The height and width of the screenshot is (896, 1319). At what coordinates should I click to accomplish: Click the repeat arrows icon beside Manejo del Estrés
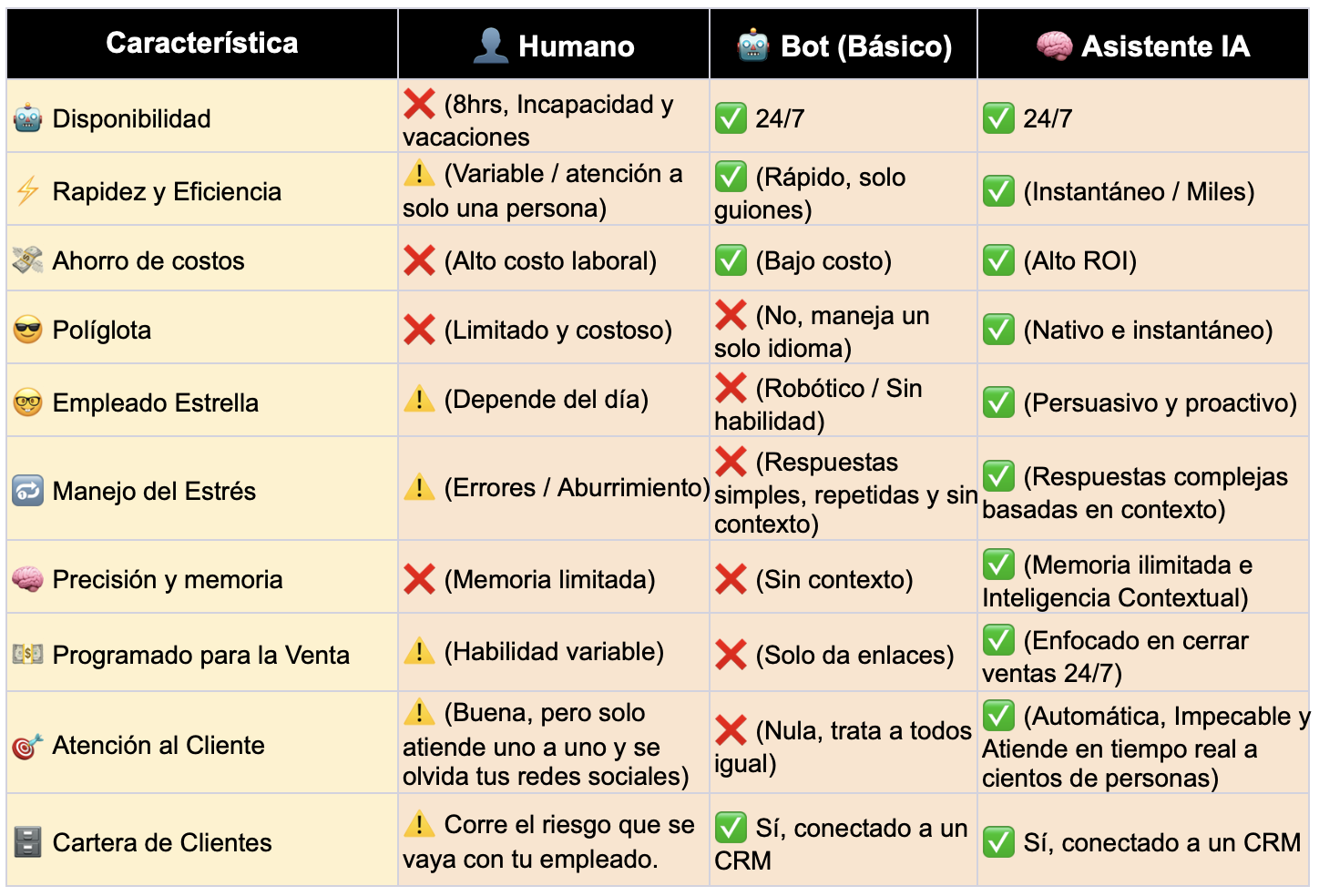pyautogui.click(x=27, y=491)
